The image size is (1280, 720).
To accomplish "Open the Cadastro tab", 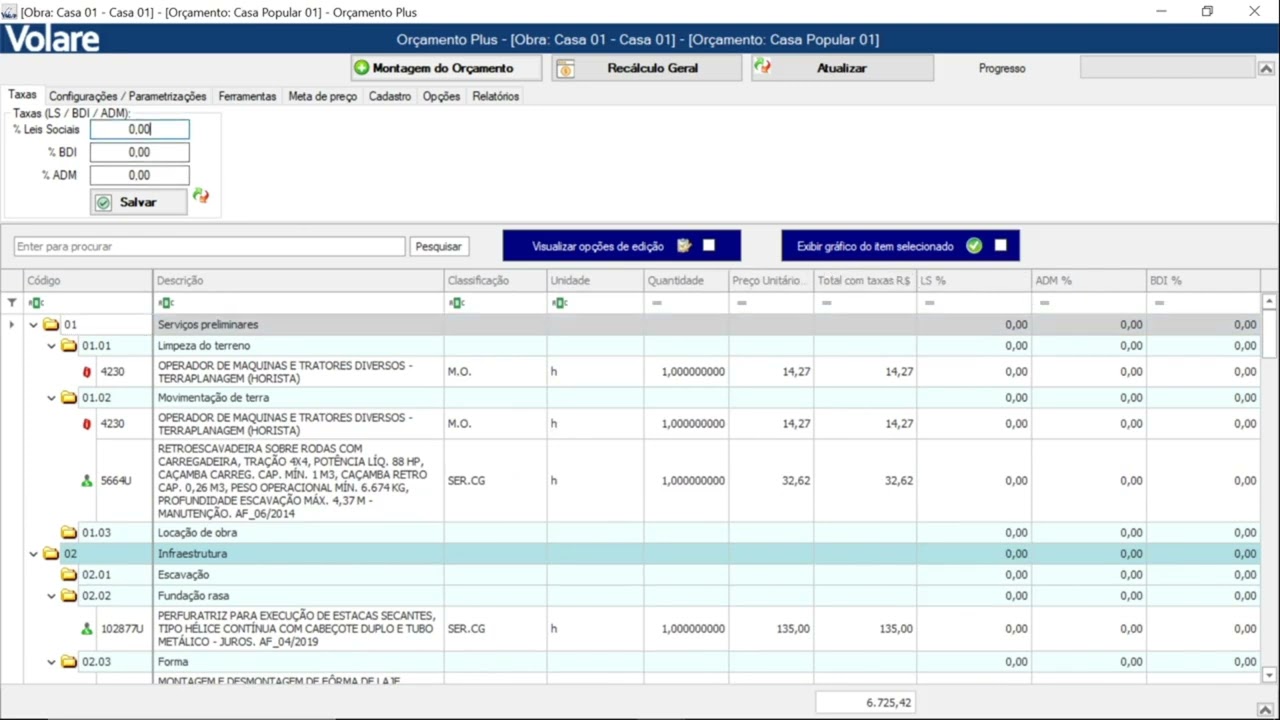I will 390,96.
